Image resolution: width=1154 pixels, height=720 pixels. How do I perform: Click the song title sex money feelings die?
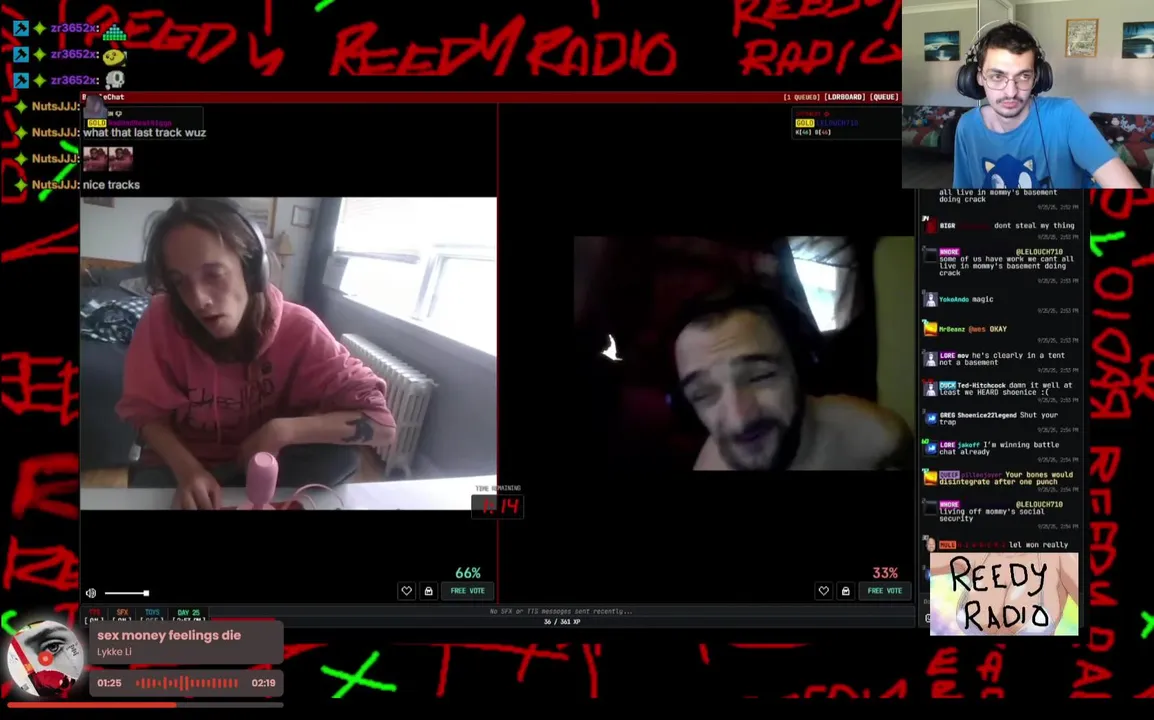(169, 635)
